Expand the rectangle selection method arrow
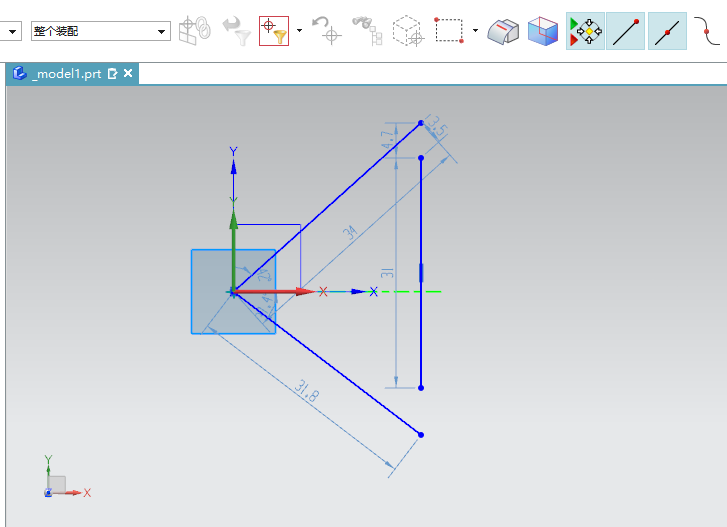This screenshot has height=527, width=727. tap(475, 31)
